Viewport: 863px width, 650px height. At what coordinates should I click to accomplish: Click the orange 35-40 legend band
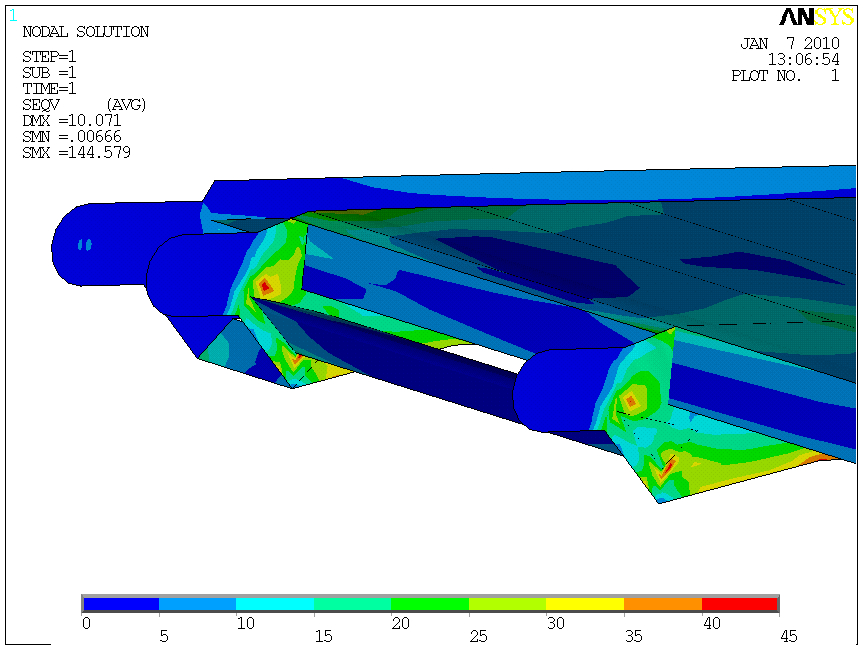point(663,604)
